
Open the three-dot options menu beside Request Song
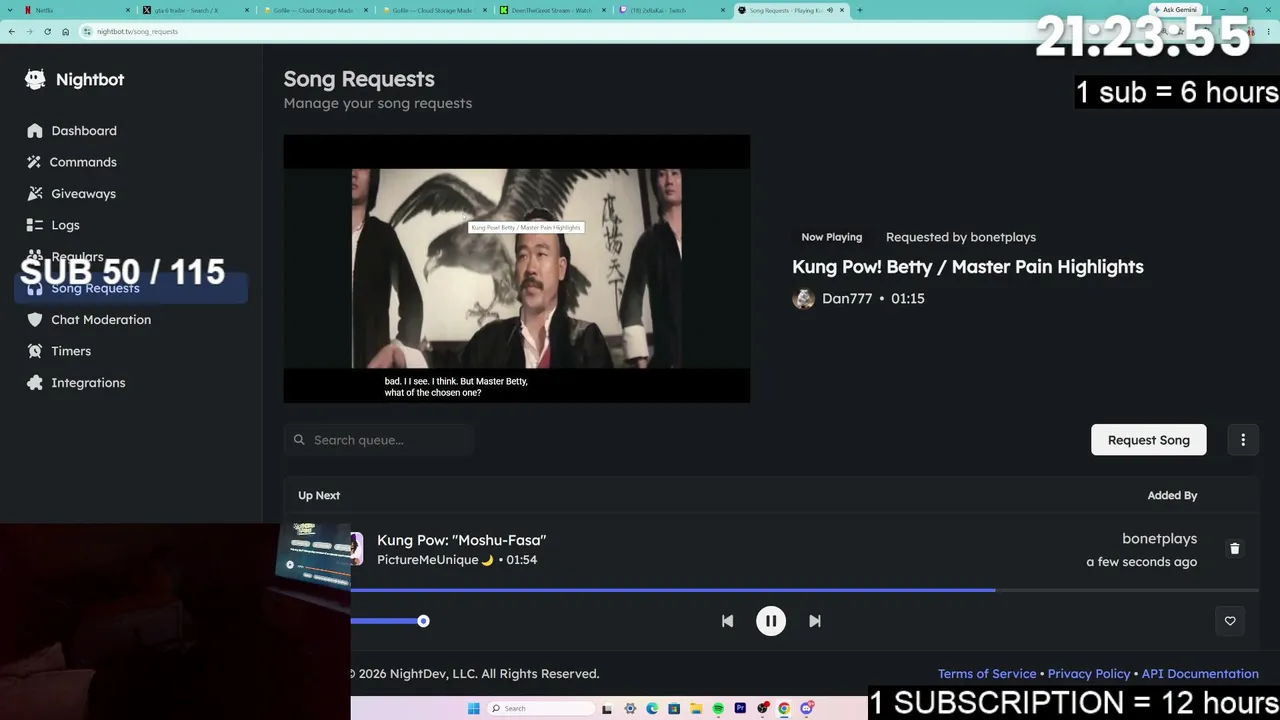1243,440
